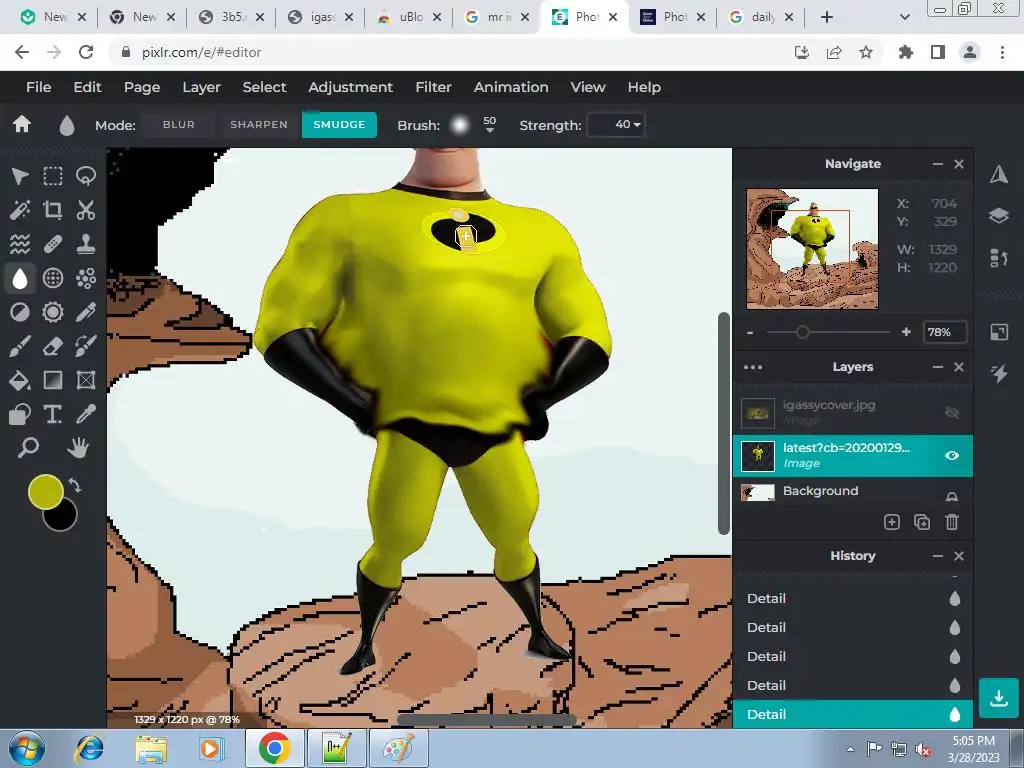Select the Arrange (arrow) tool

20,176
